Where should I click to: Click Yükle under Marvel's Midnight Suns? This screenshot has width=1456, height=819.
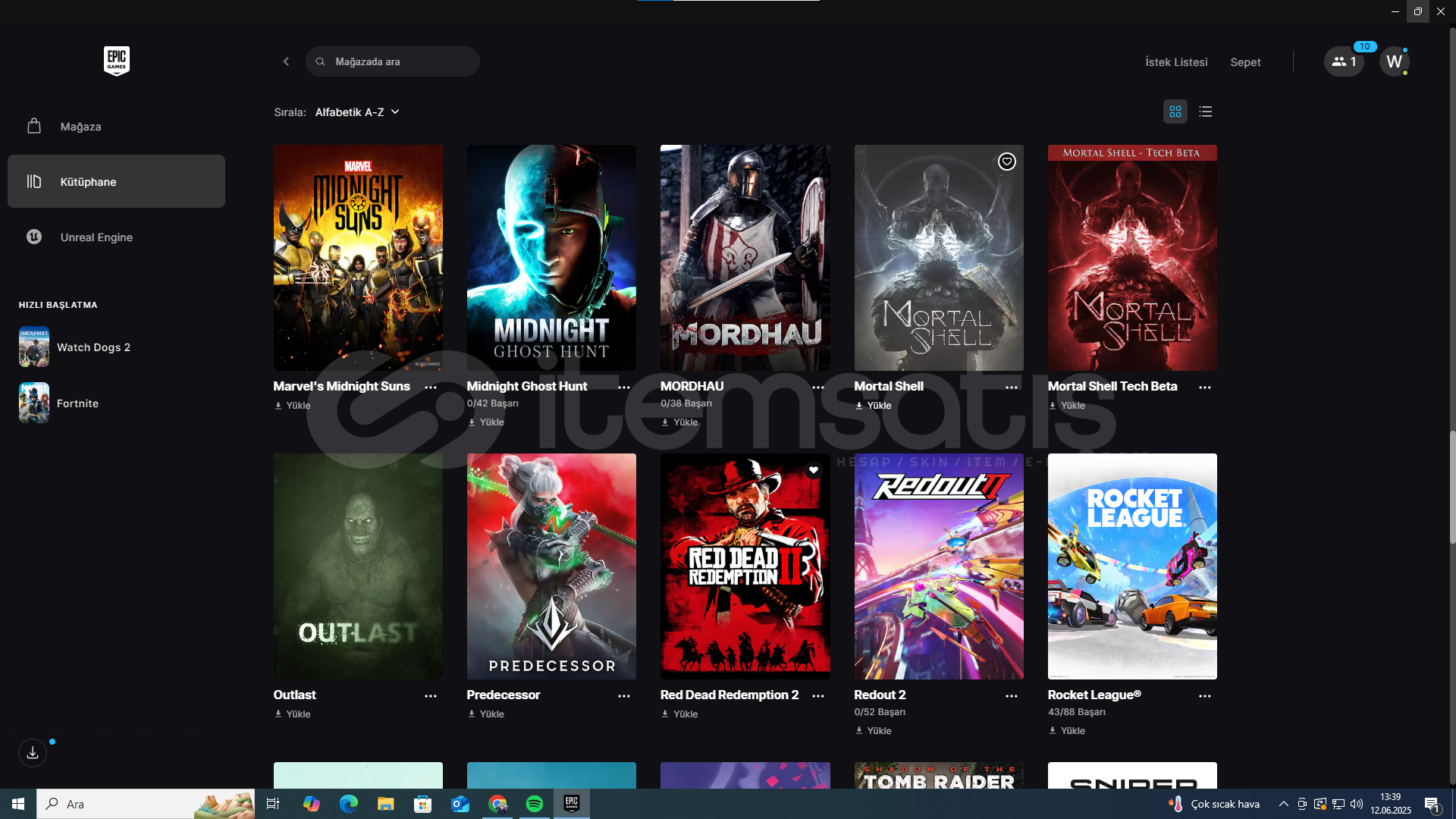pos(293,406)
